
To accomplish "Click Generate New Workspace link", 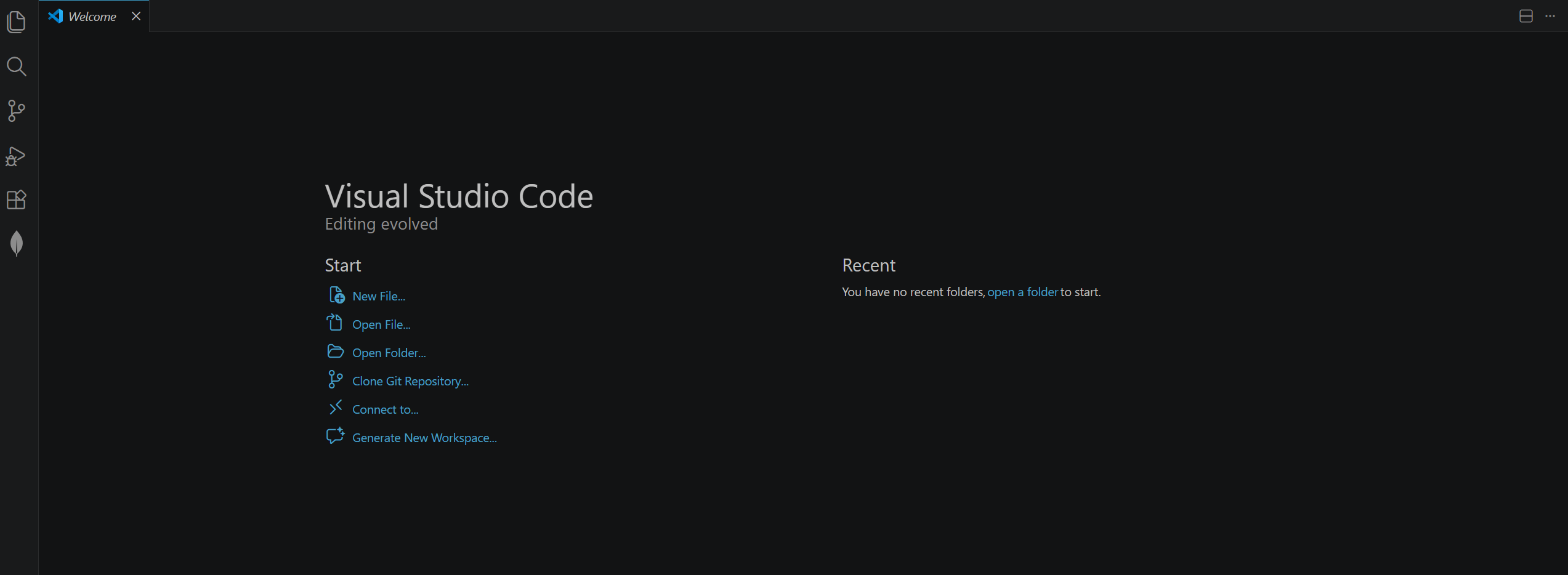I will click(424, 437).
